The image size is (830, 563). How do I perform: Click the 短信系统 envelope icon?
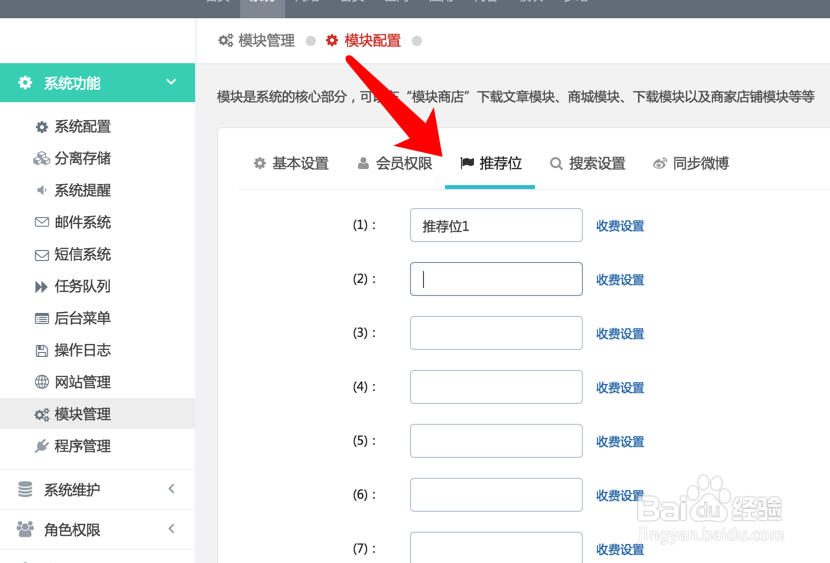[42, 256]
